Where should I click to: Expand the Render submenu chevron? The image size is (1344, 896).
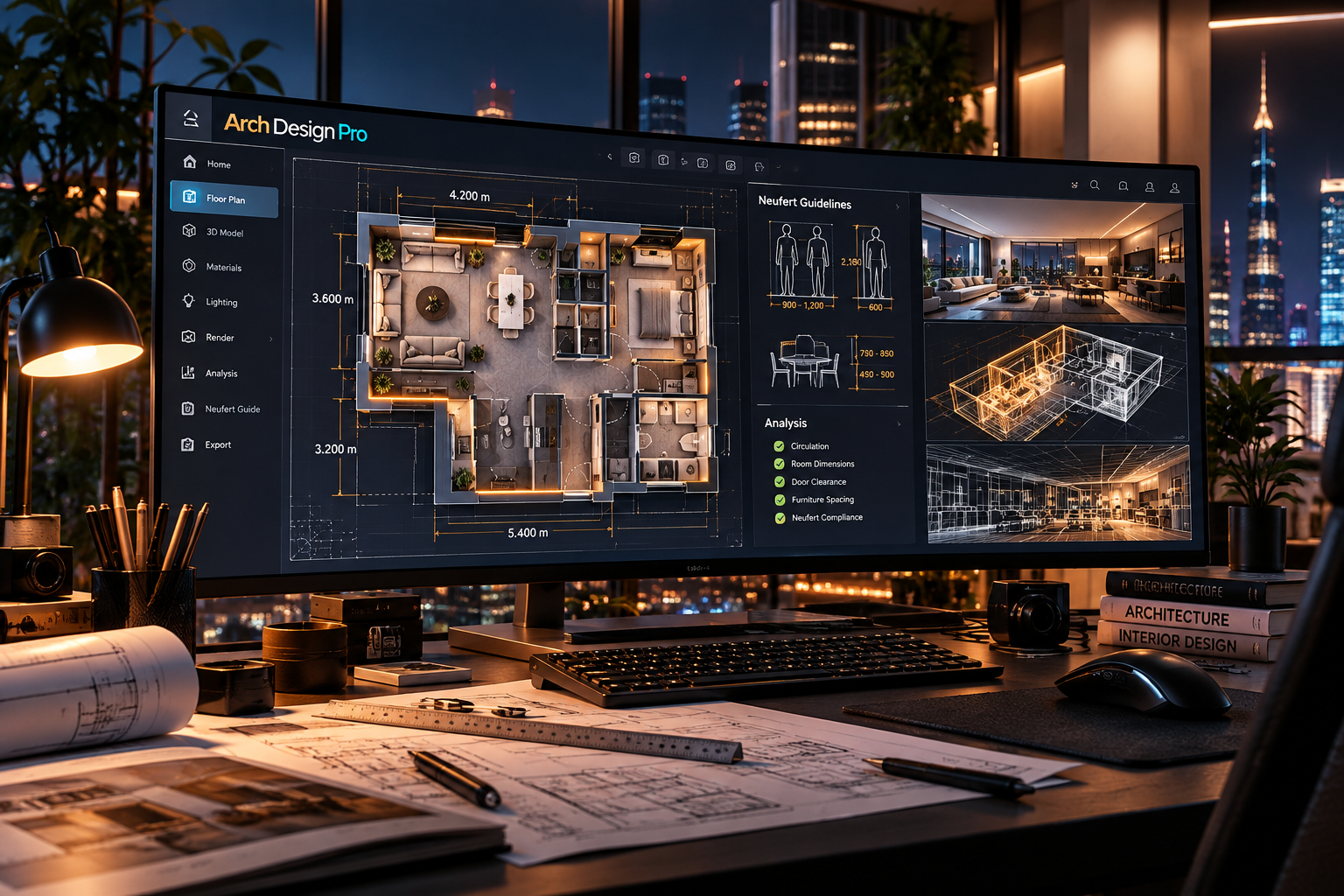pos(271,339)
